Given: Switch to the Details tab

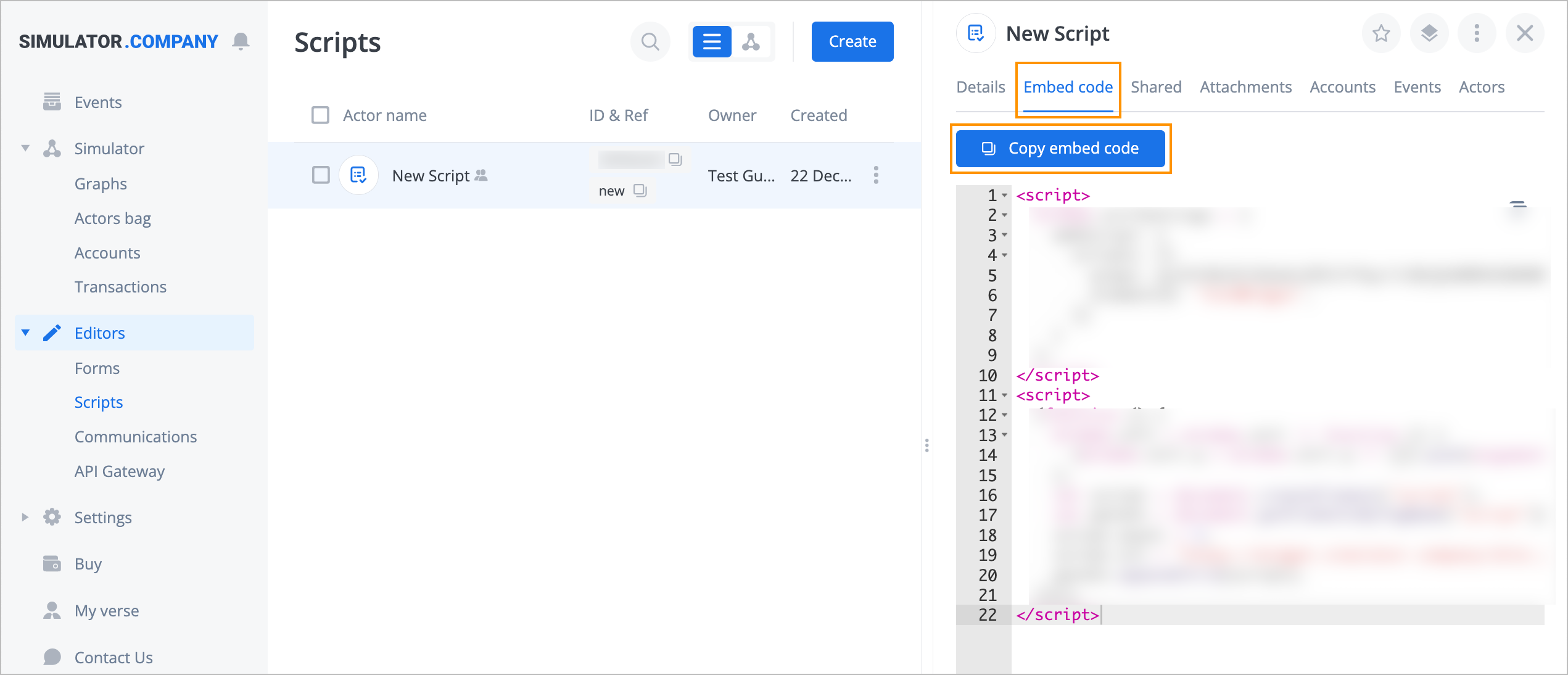Looking at the screenshot, I should pos(981,87).
